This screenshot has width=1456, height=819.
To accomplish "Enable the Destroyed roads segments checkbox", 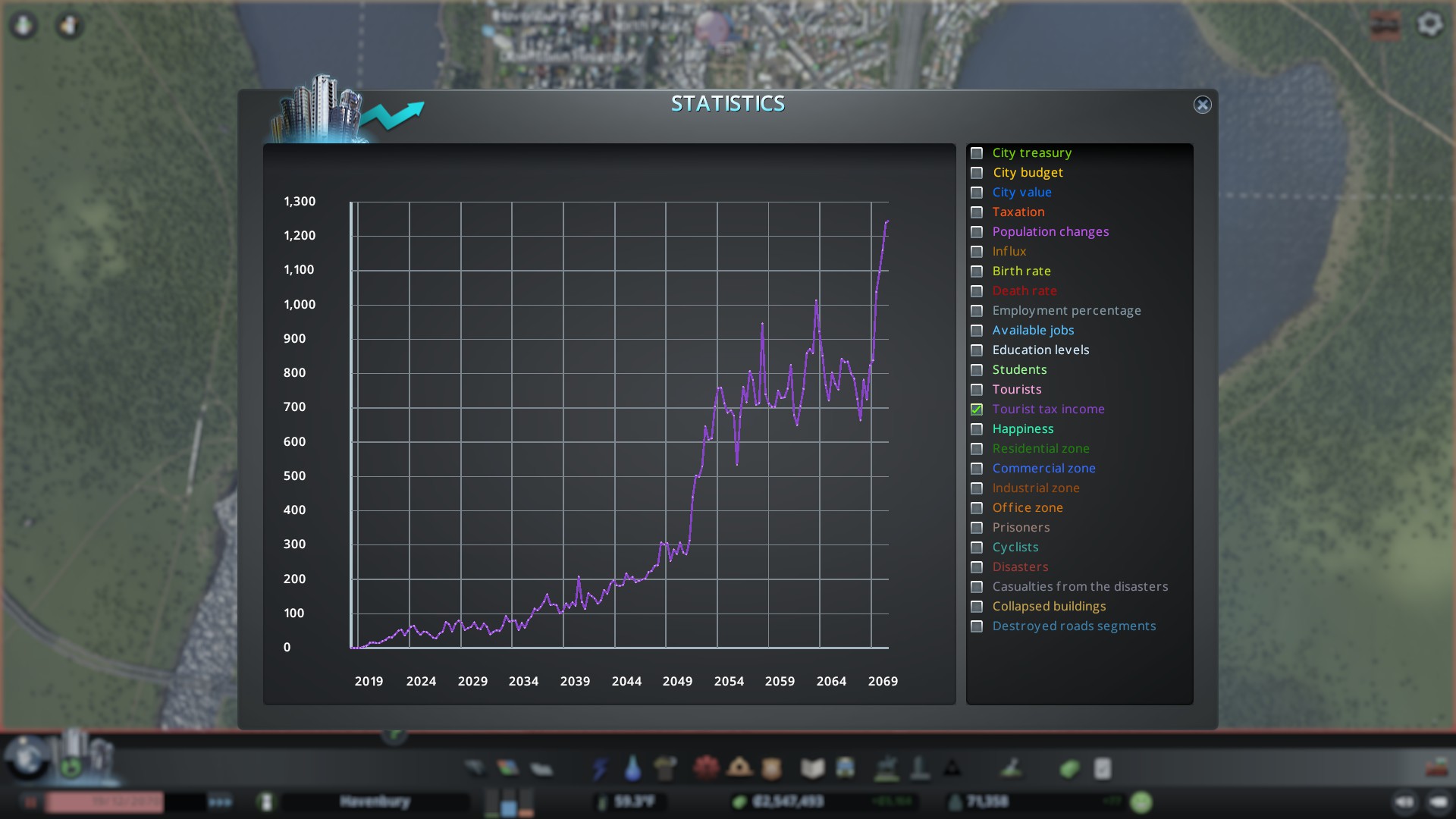I will point(977,626).
